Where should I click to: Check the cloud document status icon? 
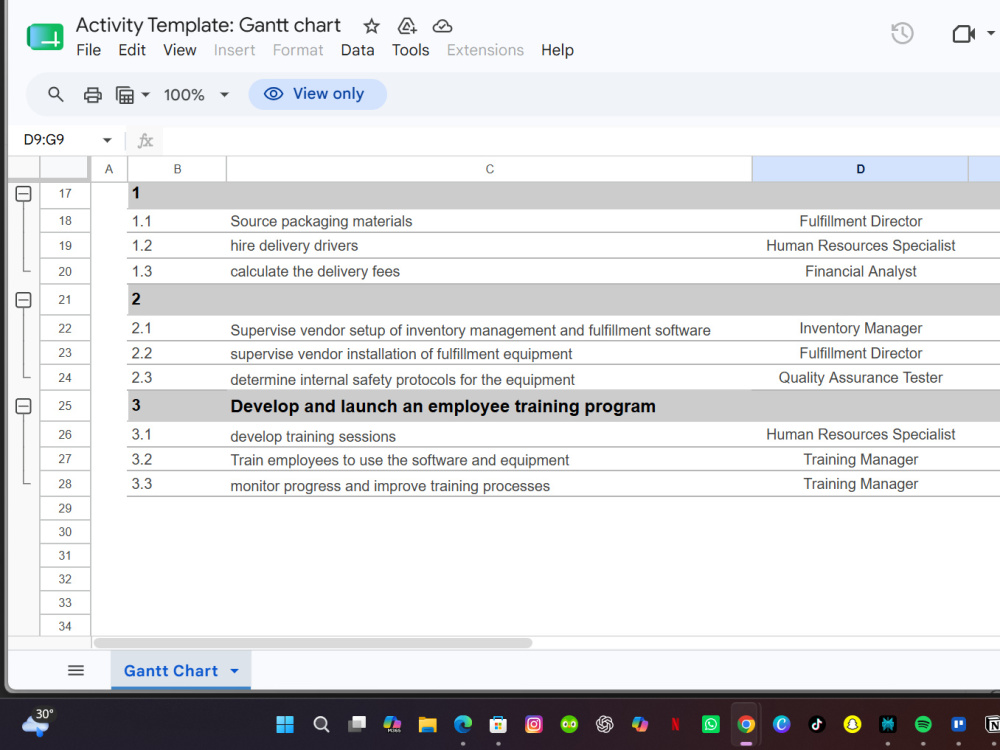[442, 26]
